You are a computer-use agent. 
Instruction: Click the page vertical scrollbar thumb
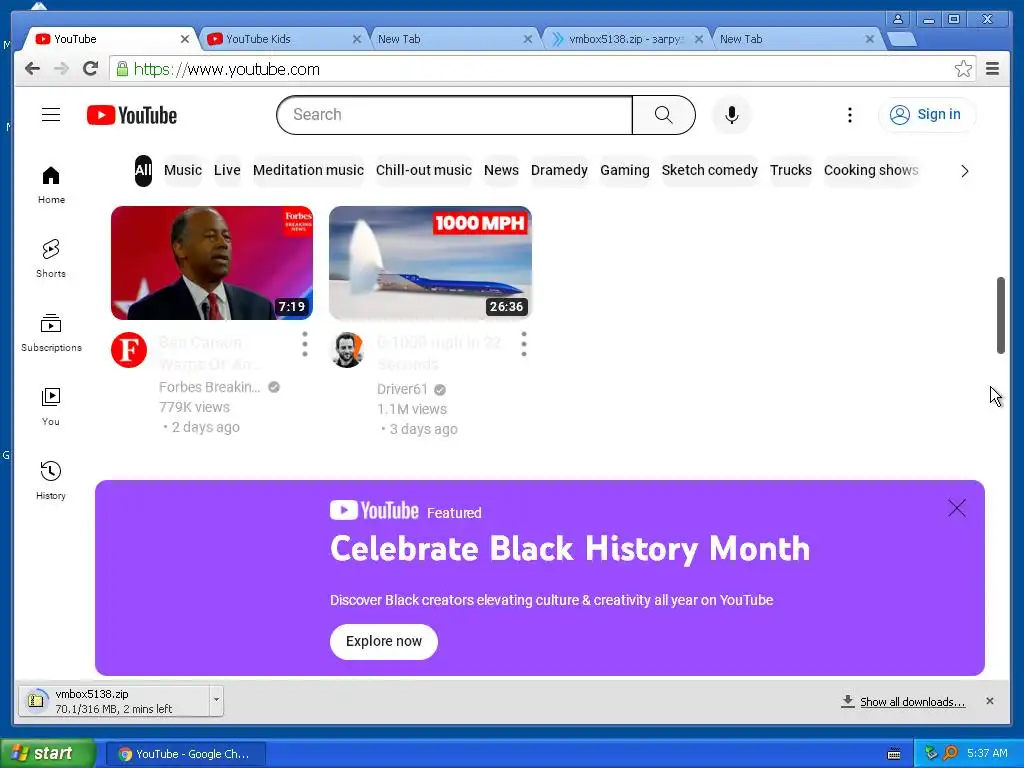tap(1000, 315)
